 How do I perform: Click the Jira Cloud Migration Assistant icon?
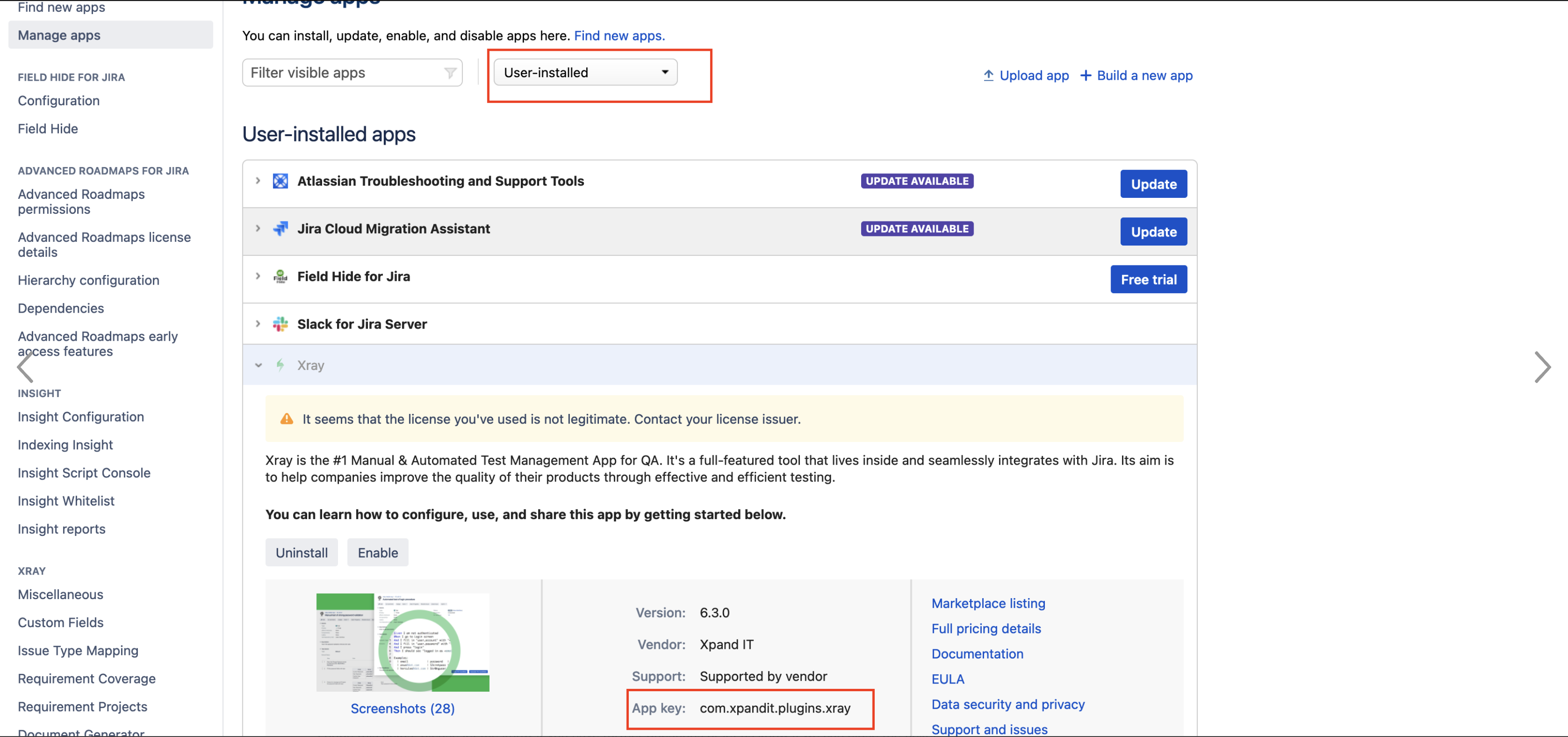point(280,228)
